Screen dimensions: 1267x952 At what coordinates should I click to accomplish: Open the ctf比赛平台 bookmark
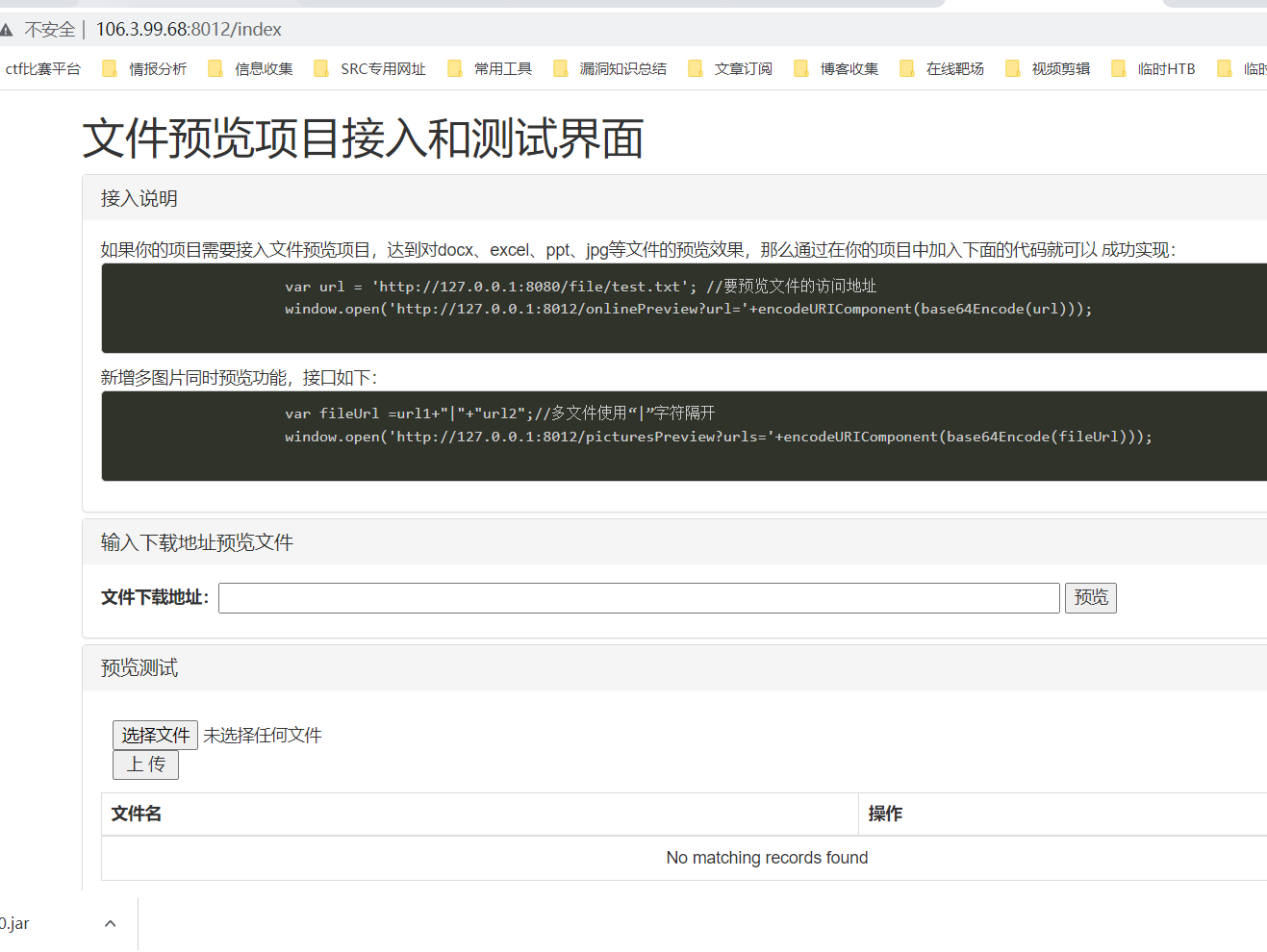[x=42, y=69]
